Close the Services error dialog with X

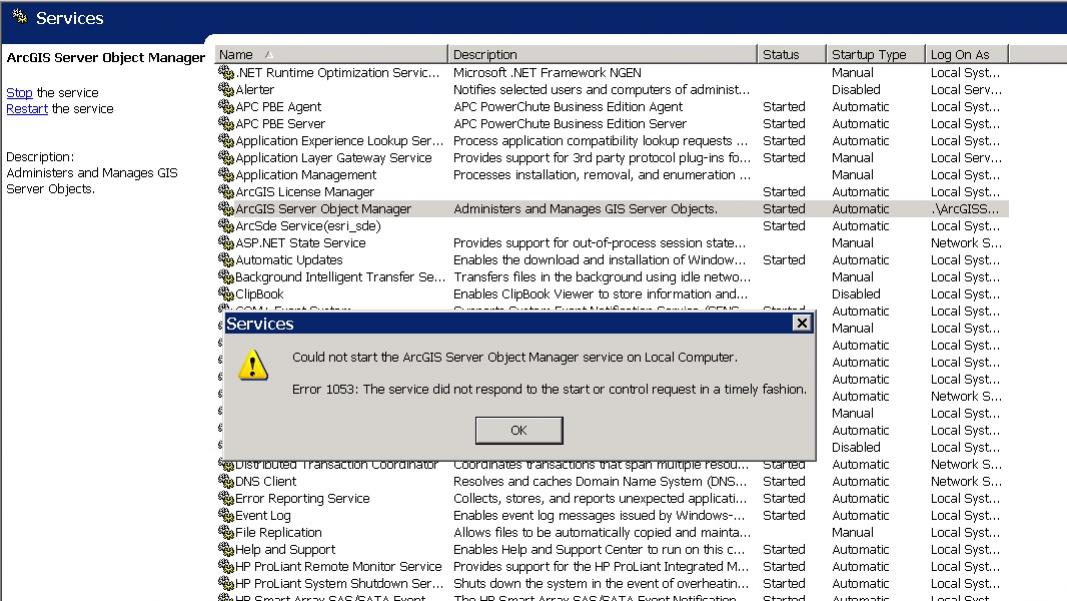point(802,323)
